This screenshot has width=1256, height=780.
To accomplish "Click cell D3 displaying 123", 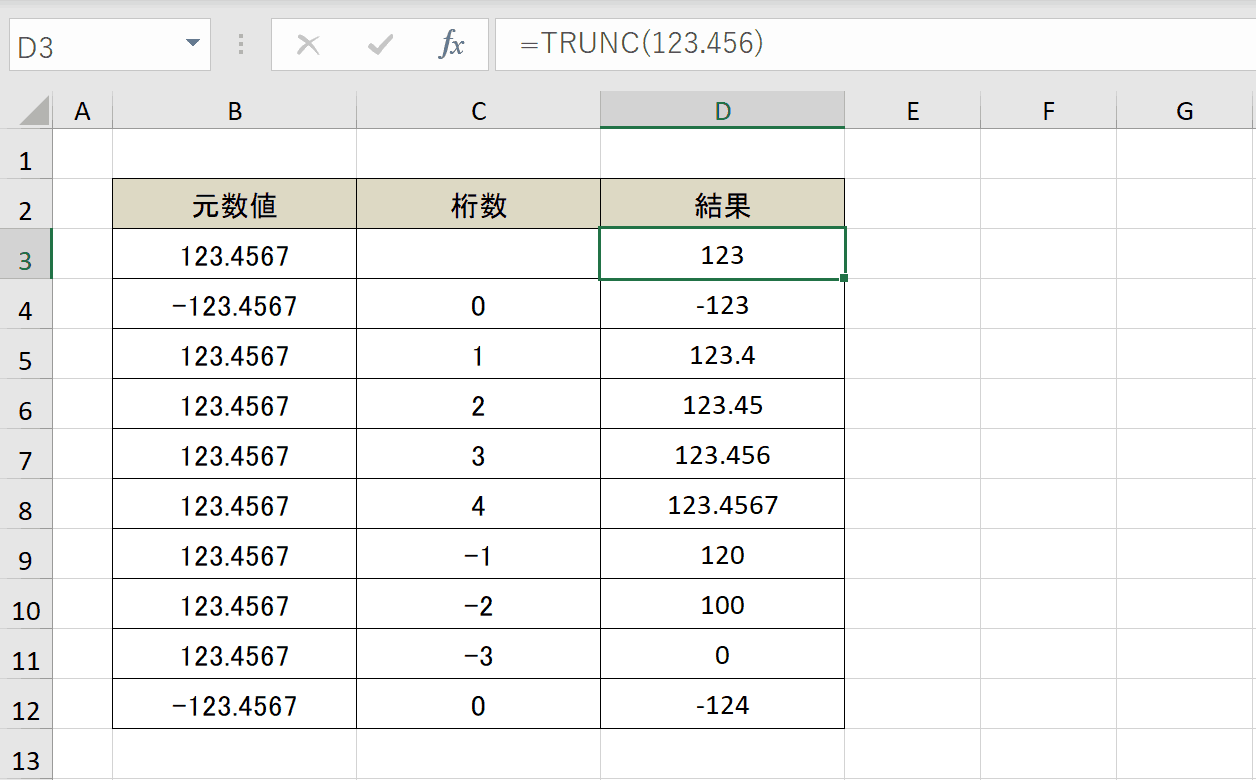I will [x=722, y=254].
